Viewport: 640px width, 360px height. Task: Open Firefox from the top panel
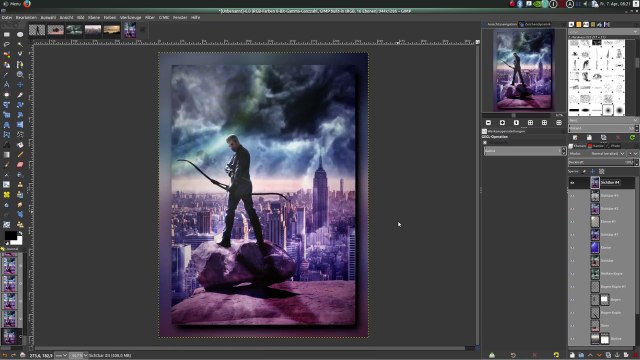(x=27, y=4)
